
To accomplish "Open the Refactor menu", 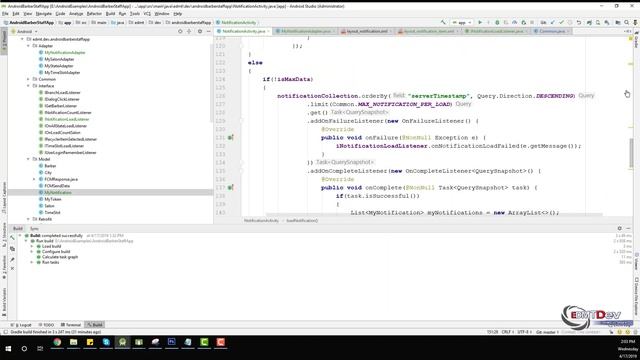I will tap(94, 13).
